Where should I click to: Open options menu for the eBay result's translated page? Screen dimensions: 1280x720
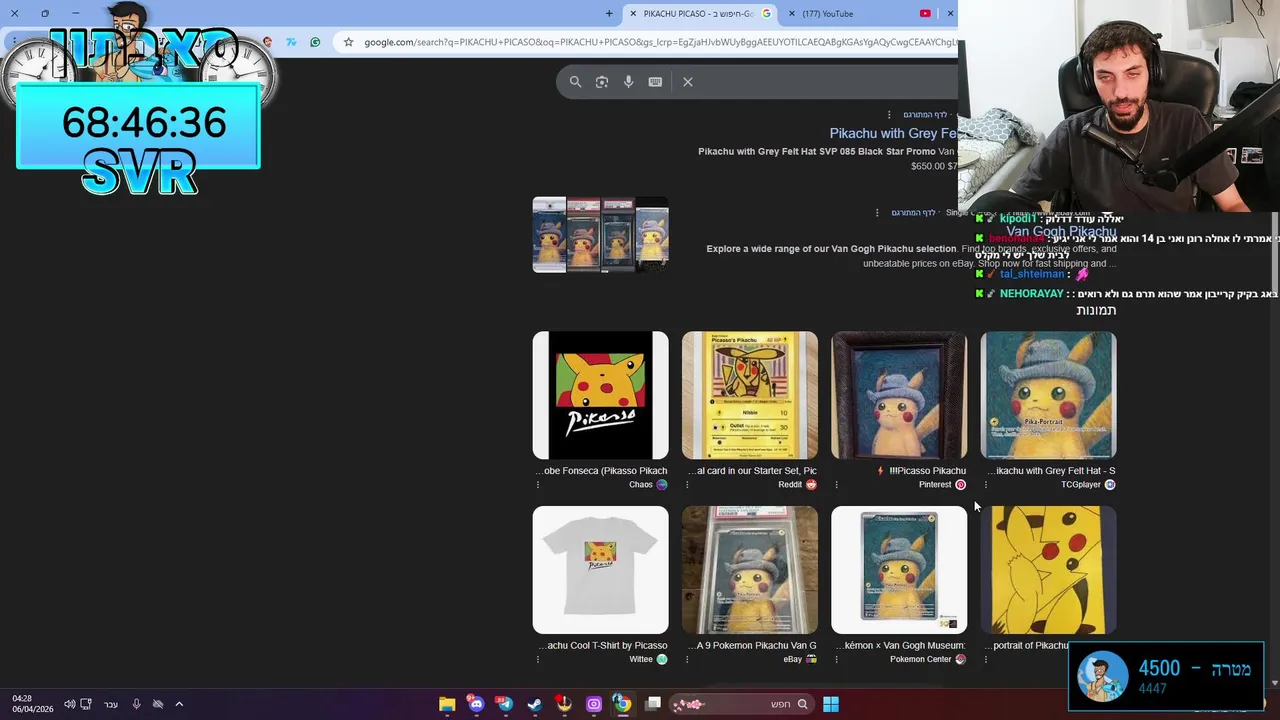pos(877,213)
